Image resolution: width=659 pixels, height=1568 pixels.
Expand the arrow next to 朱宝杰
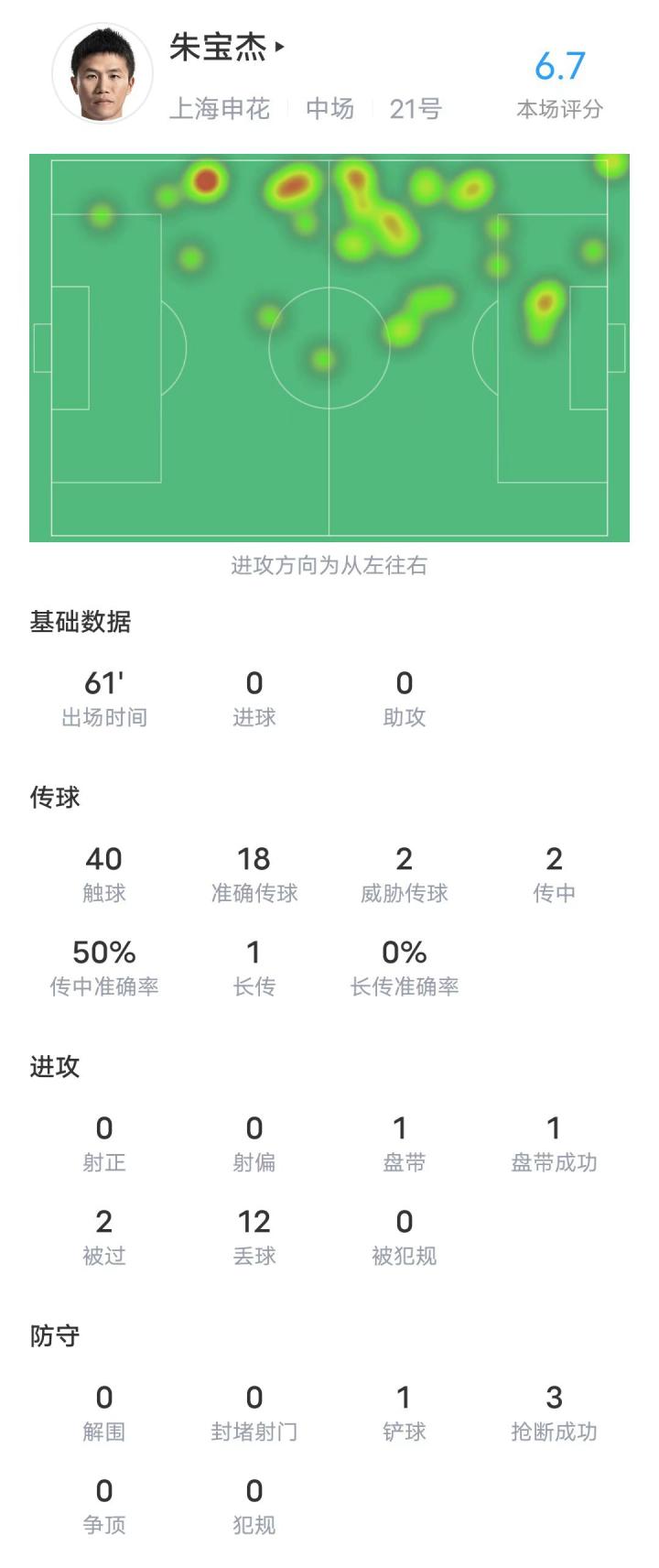(280, 47)
